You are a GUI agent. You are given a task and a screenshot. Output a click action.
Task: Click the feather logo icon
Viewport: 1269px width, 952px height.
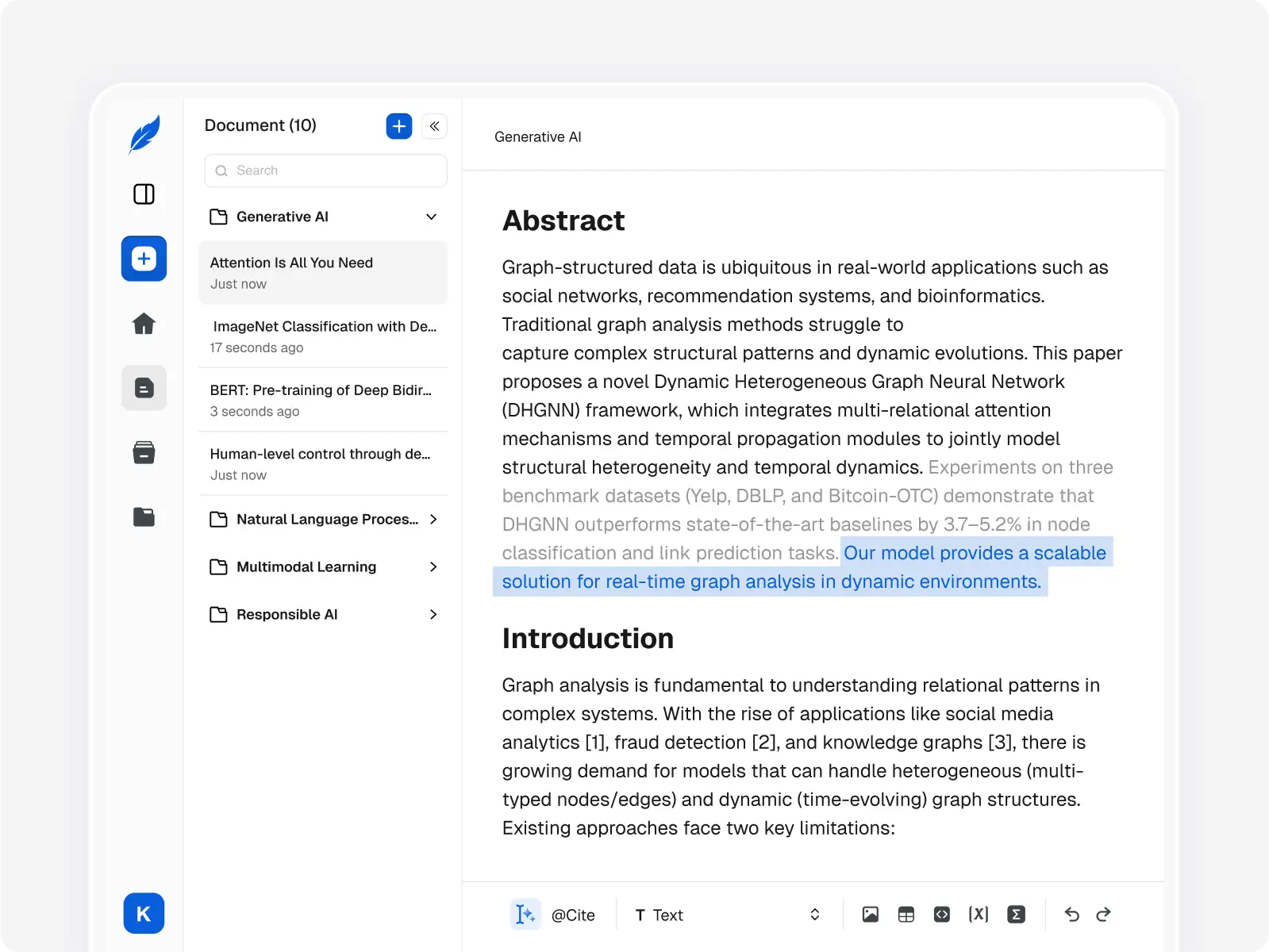tap(144, 134)
